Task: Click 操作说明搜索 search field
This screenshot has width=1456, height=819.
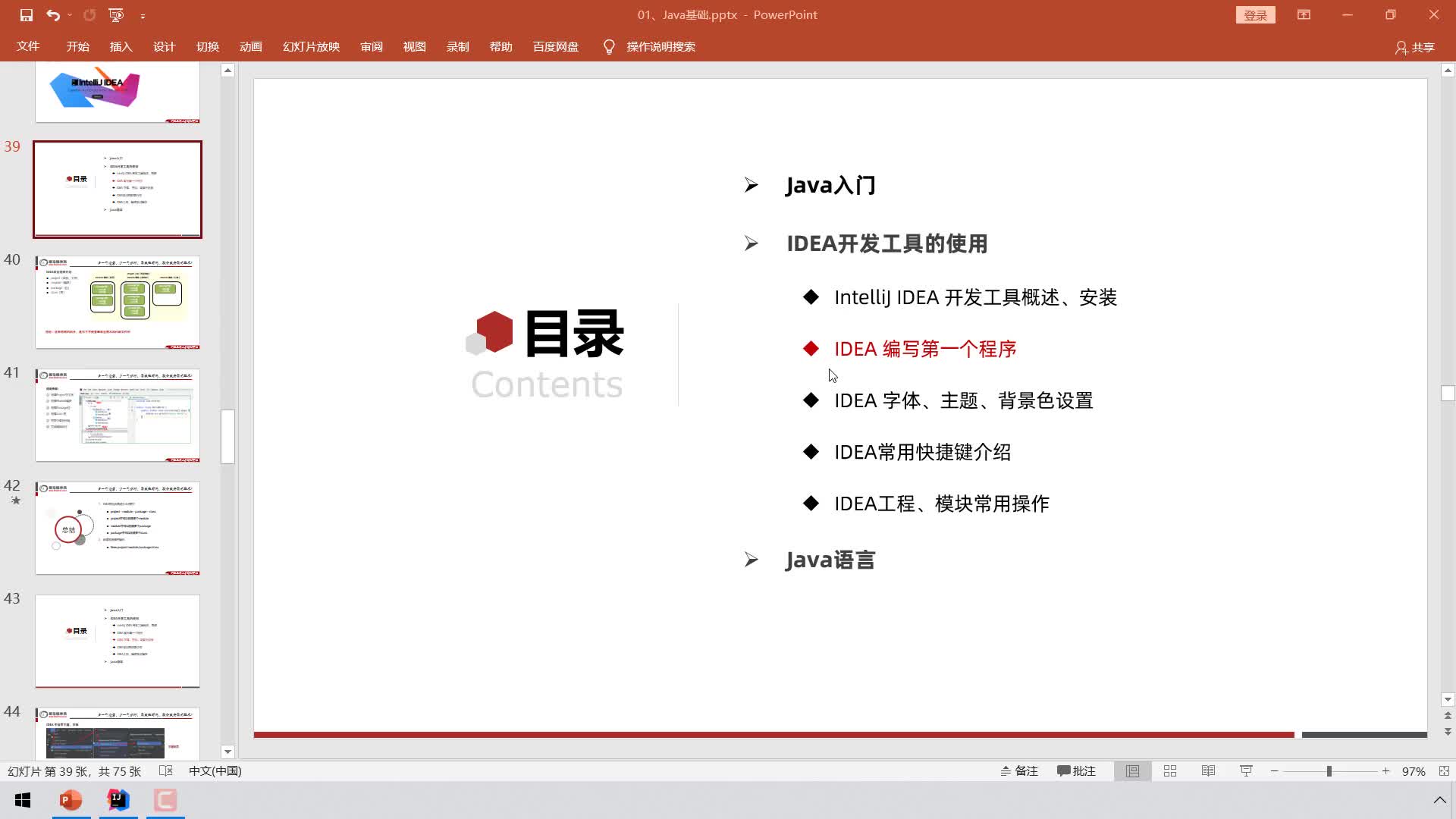Action: click(x=661, y=47)
